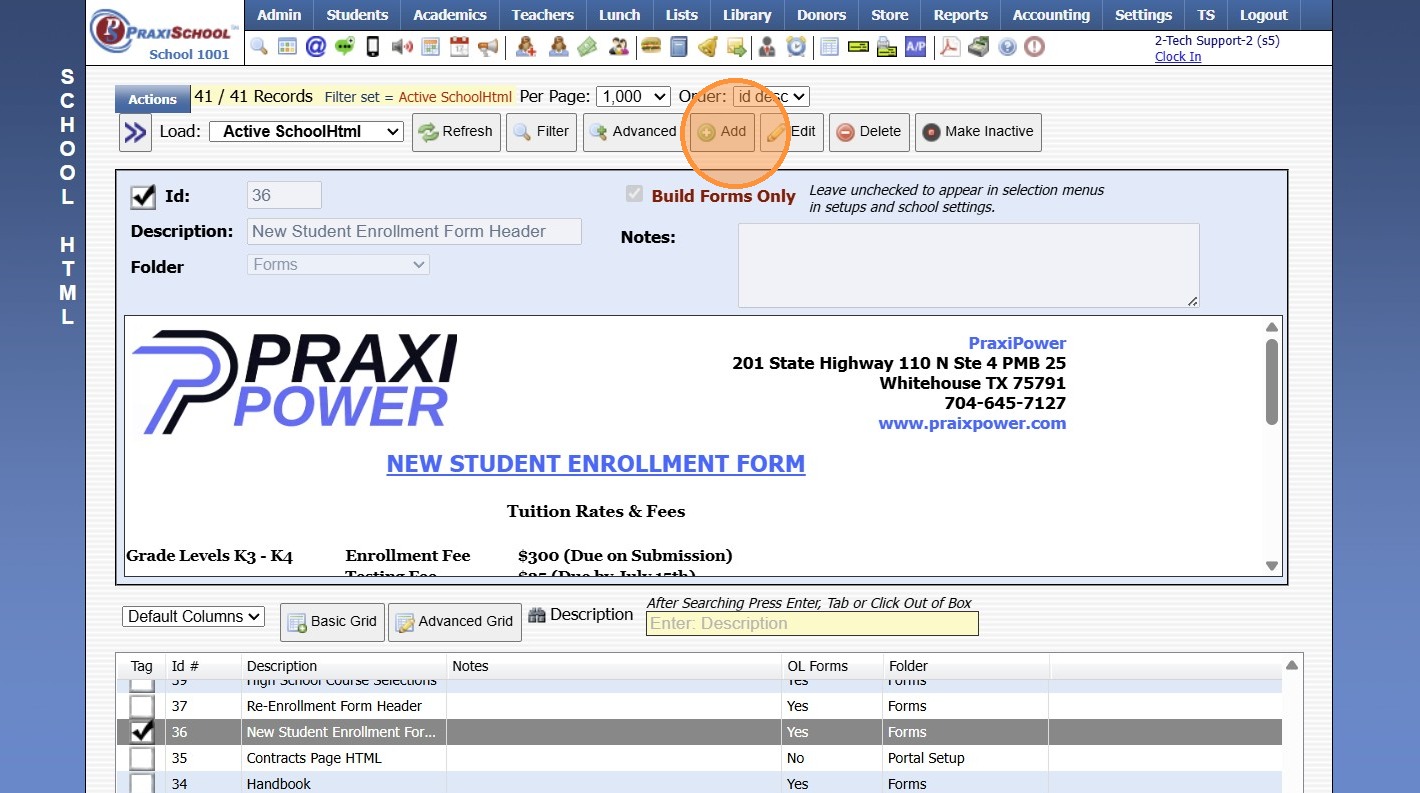Click the blue help question mark icon
The image size is (1420, 793).
(1007, 46)
